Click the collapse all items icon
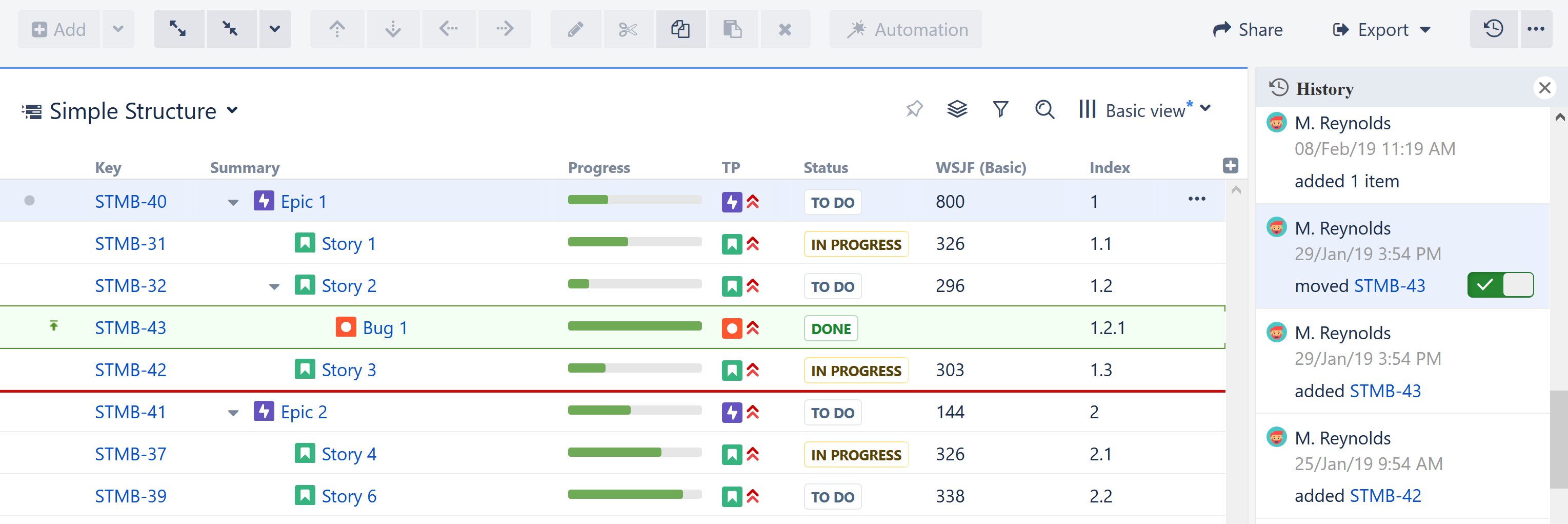This screenshot has height=524, width=1568. [x=231, y=29]
